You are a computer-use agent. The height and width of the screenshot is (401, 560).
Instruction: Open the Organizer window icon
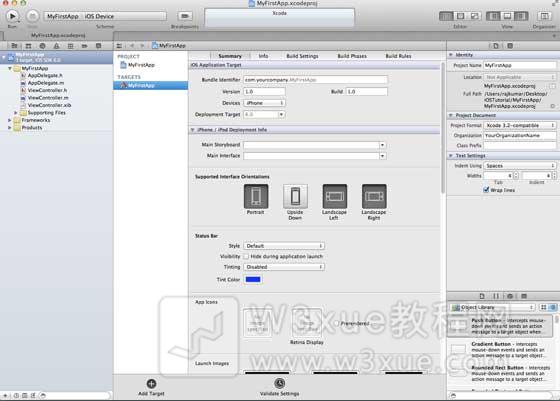click(x=544, y=16)
